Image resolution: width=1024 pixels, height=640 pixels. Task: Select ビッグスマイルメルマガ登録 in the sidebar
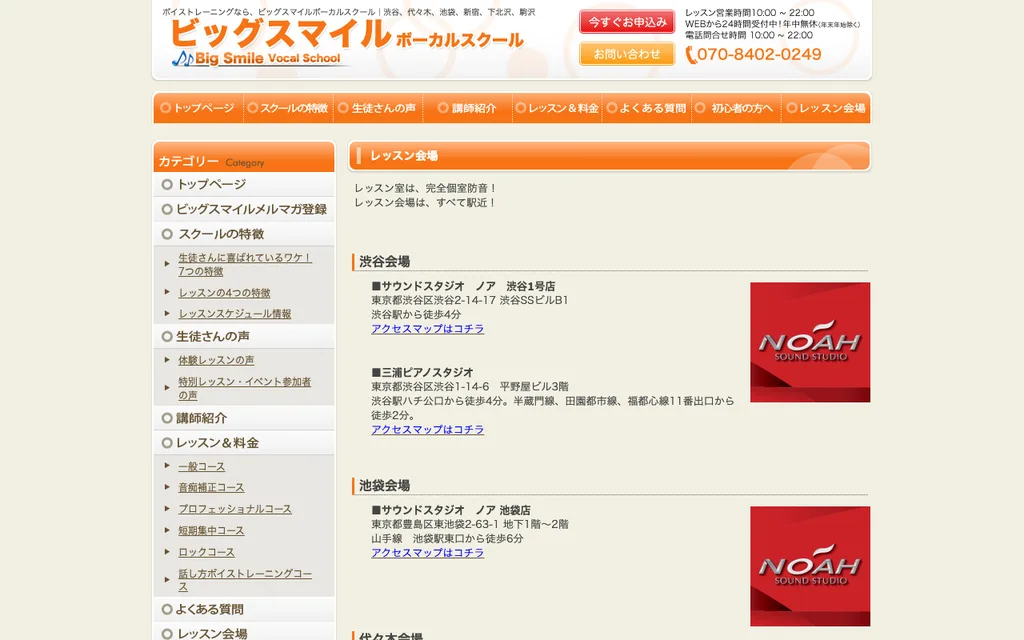(x=244, y=210)
